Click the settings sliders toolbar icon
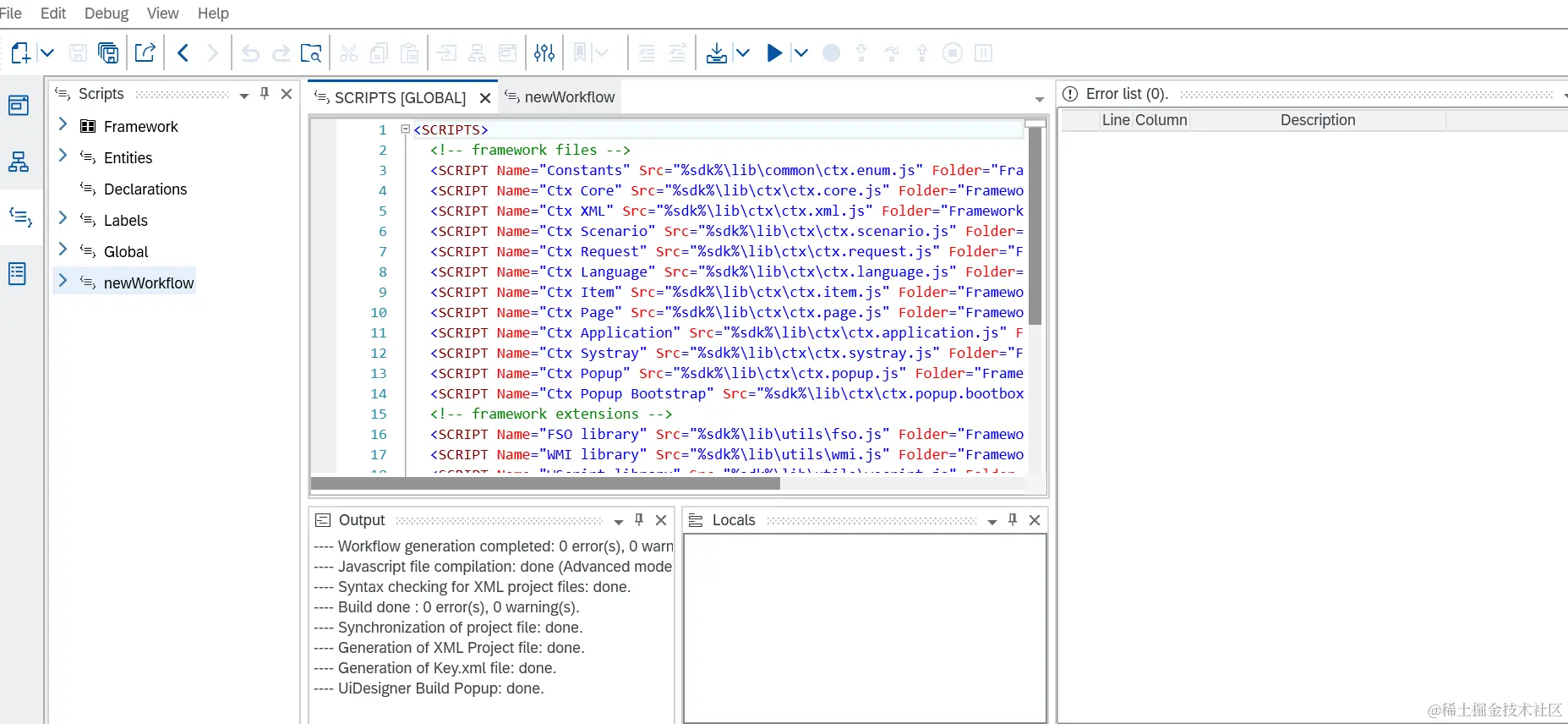This screenshot has width=1568, height=724. pos(544,52)
